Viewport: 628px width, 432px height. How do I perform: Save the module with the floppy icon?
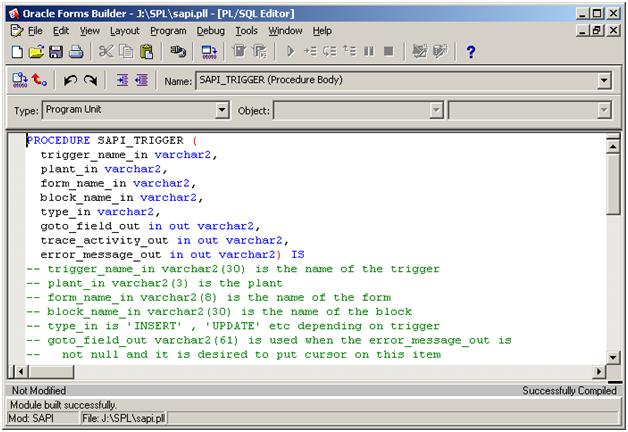[x=56, y=52]
